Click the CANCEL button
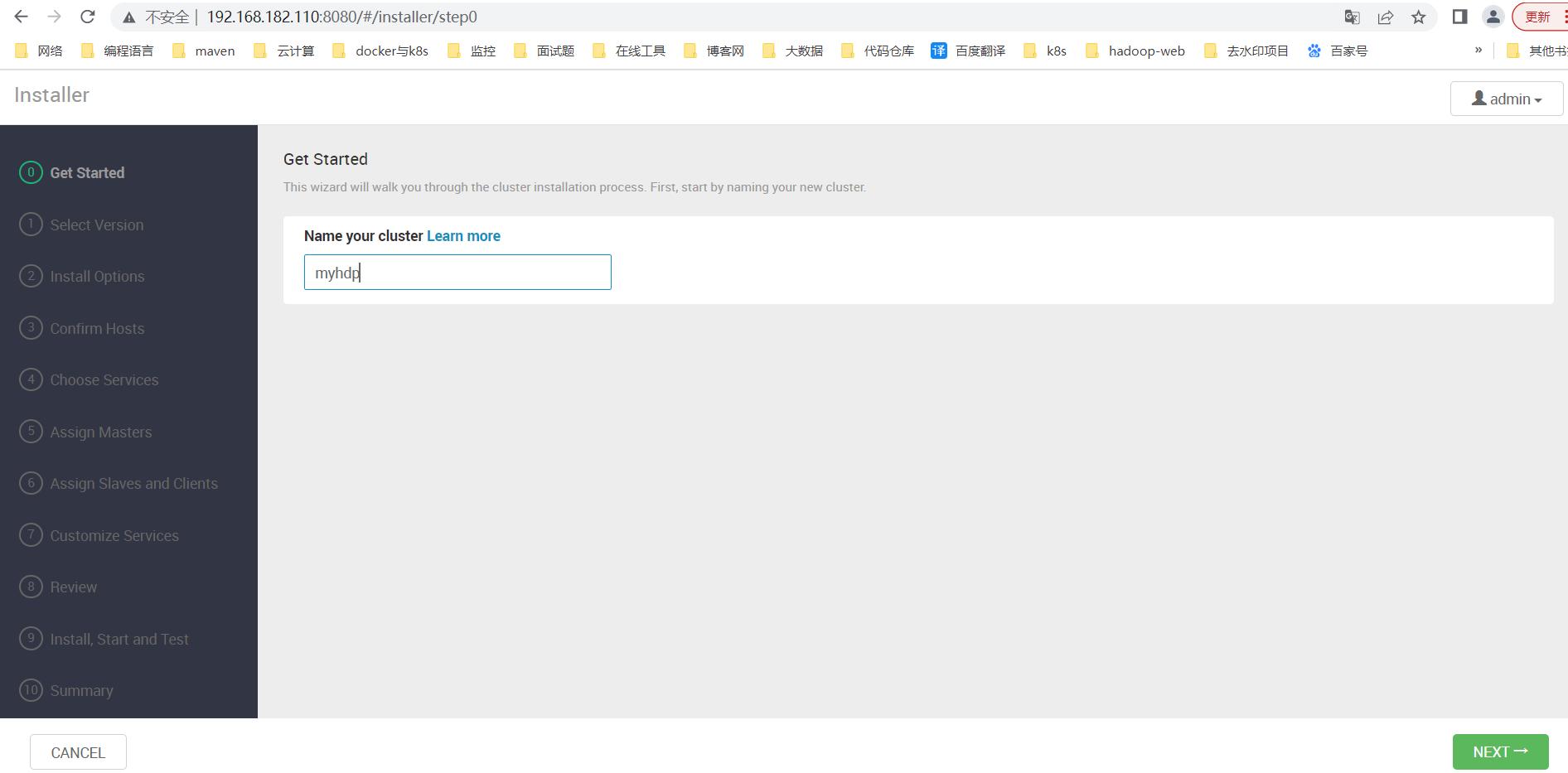 [x=78, y=752]
